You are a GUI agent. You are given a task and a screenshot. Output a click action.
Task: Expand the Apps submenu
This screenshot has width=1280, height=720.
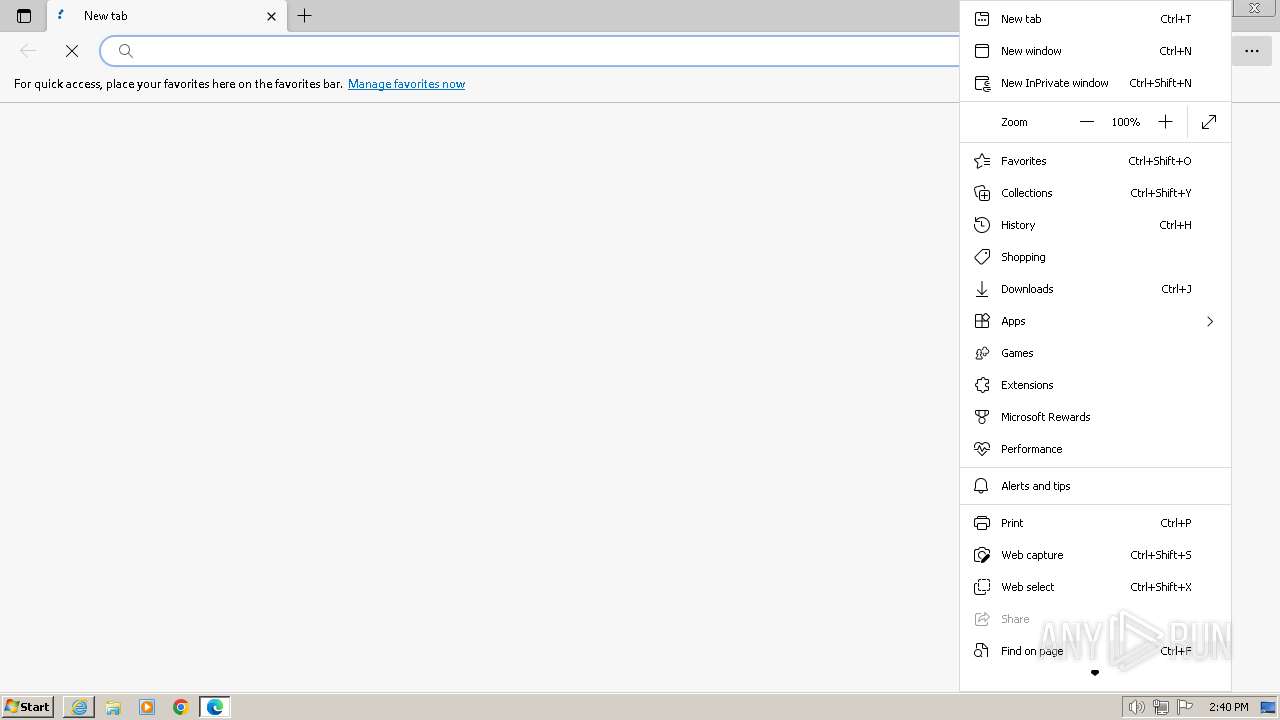pos(1095,321)
